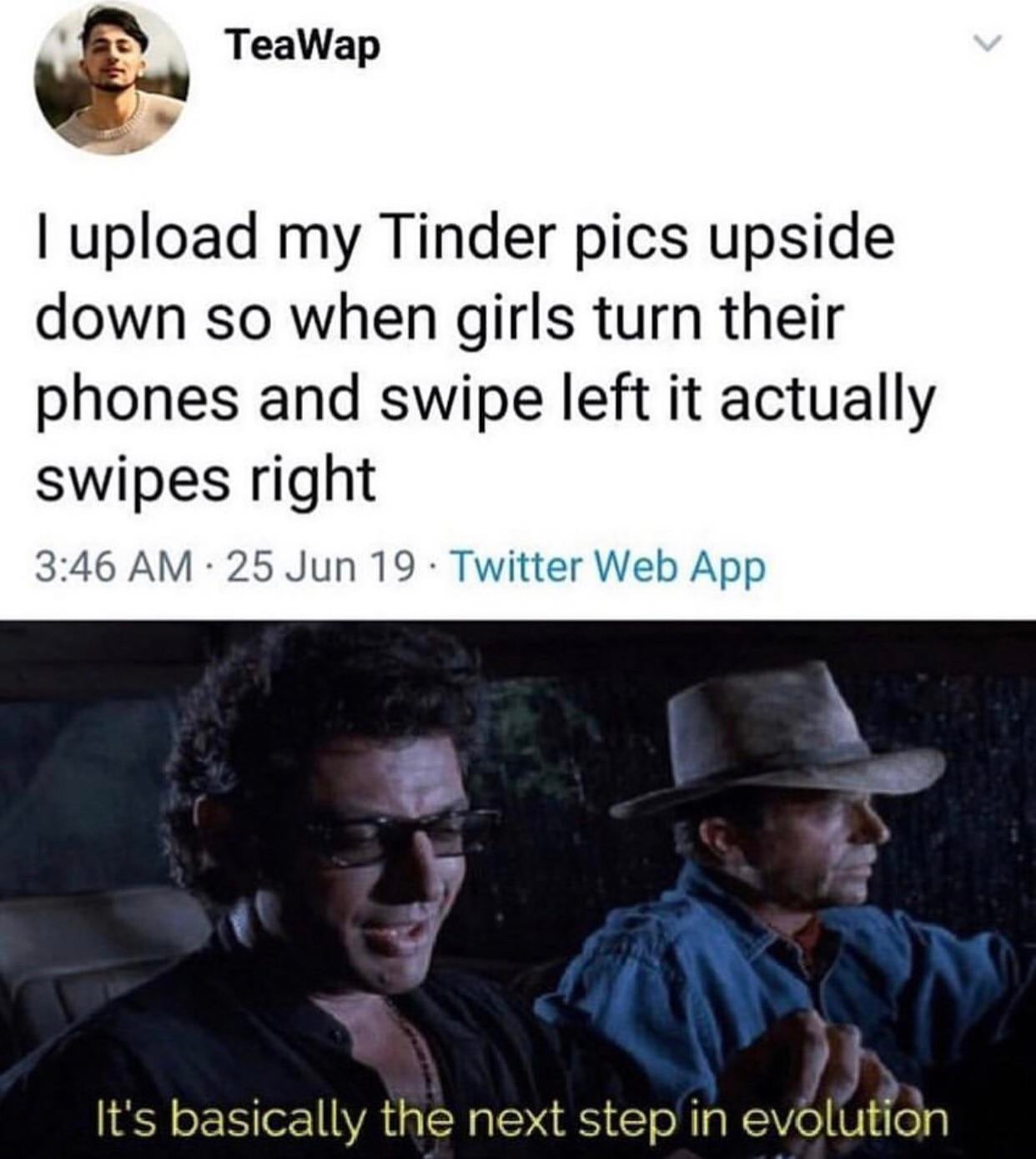View TeaWap's round profile avatar
The image size is (1036, 1159).
coord(110,78)
